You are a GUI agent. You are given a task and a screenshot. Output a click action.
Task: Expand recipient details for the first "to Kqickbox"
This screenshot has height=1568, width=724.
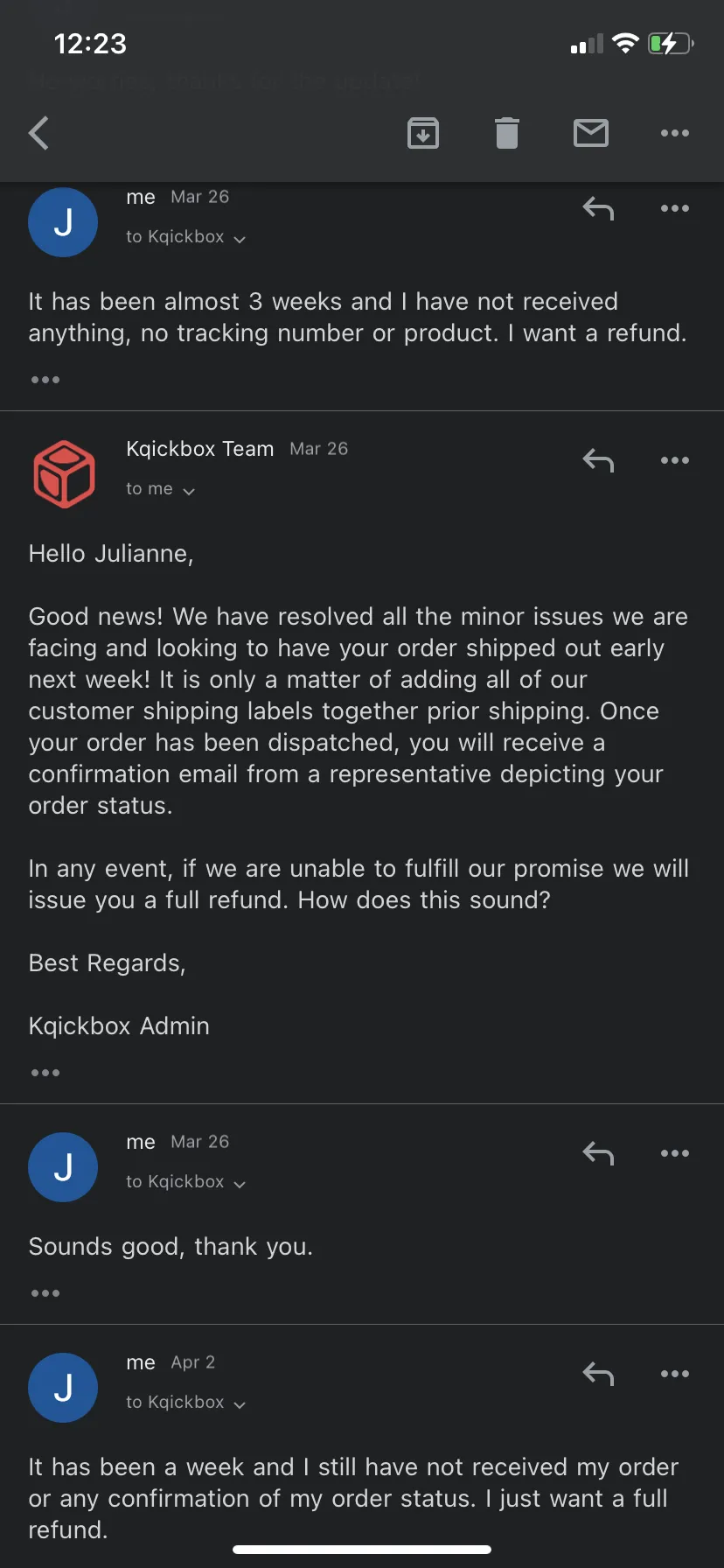pos(185,237)
